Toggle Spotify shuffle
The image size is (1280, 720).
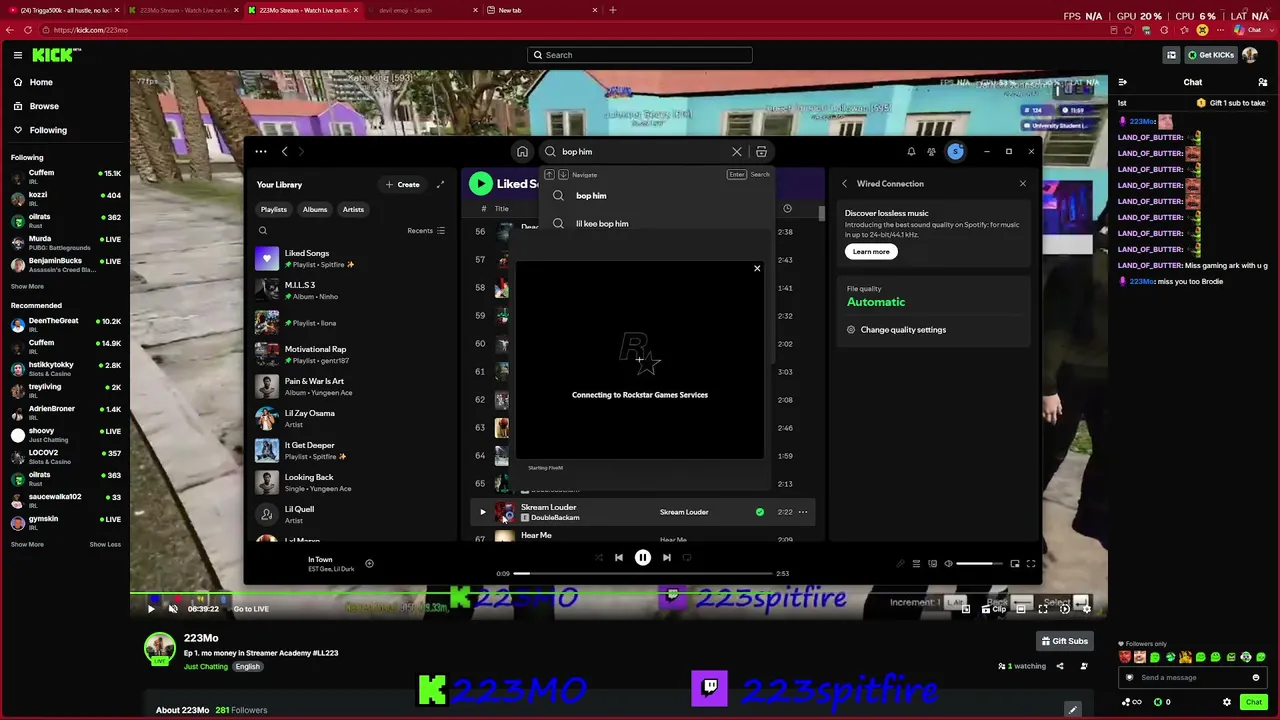pyautogui.click(x=598, y=558)
